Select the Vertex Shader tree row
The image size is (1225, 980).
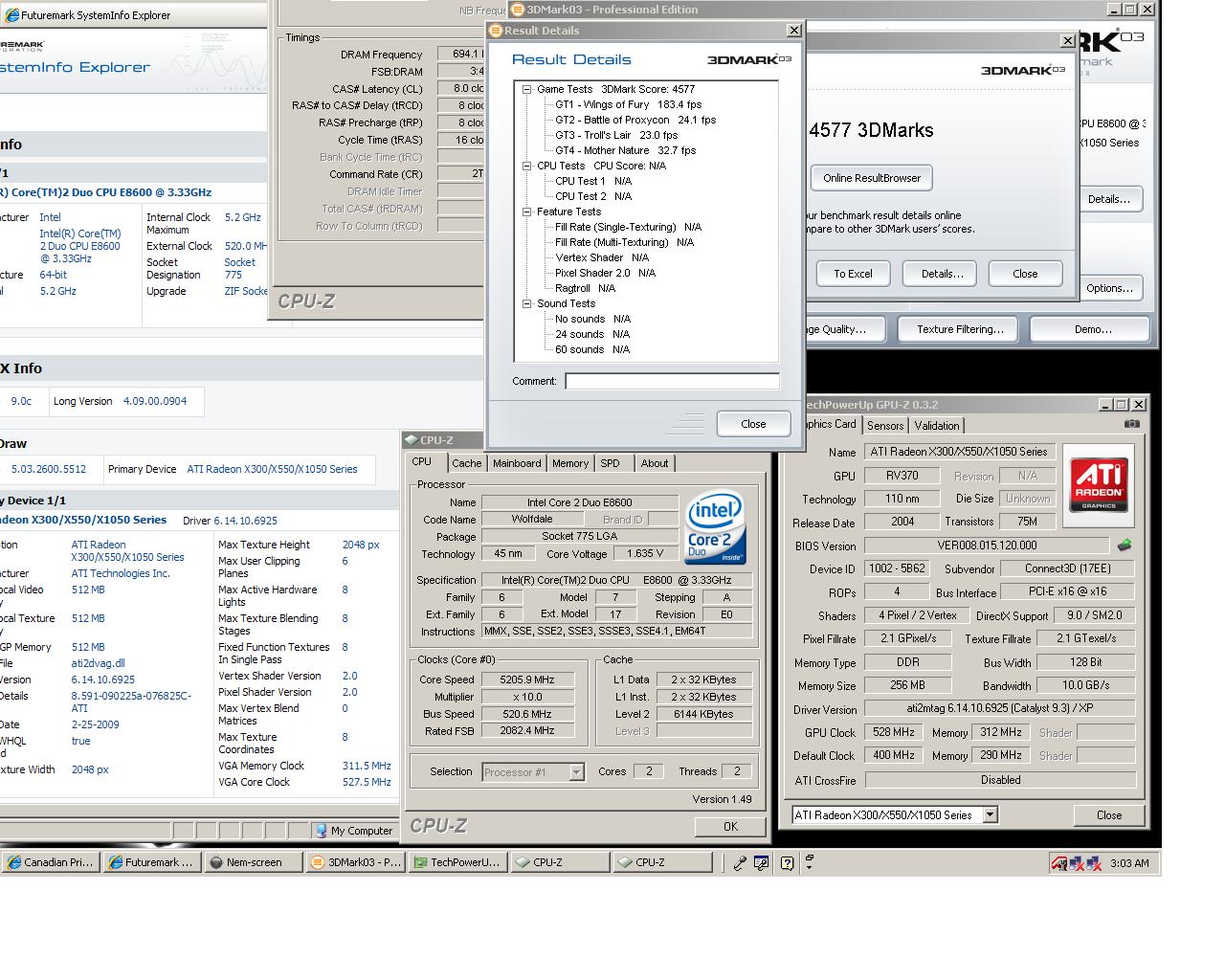(602, 257)
